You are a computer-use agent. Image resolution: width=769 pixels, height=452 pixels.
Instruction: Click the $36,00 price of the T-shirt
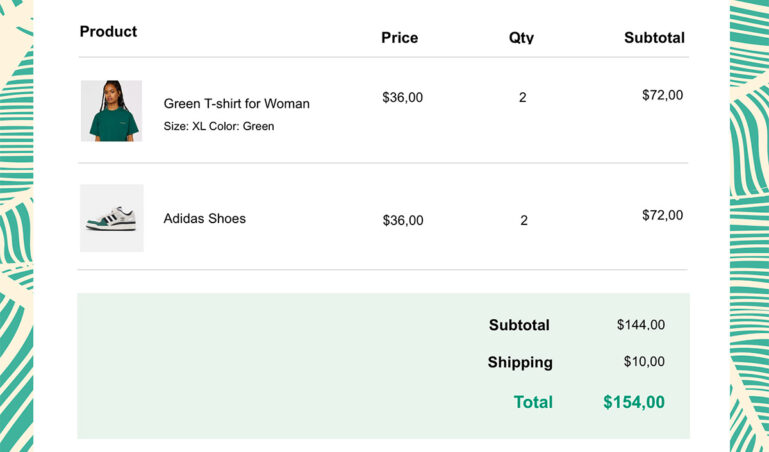(x=403, y=97)
